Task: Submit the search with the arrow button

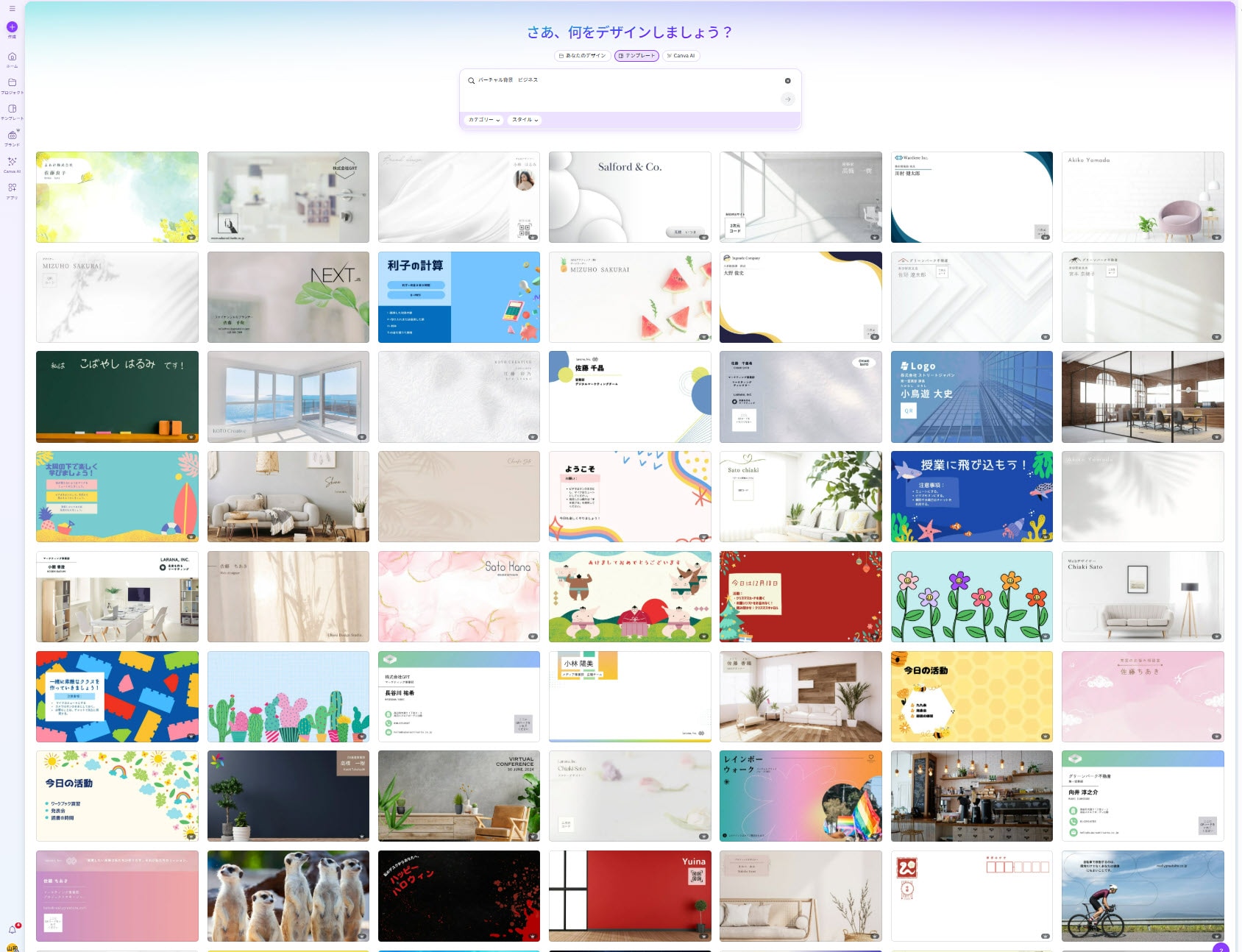Action: (x=787, y=99)
